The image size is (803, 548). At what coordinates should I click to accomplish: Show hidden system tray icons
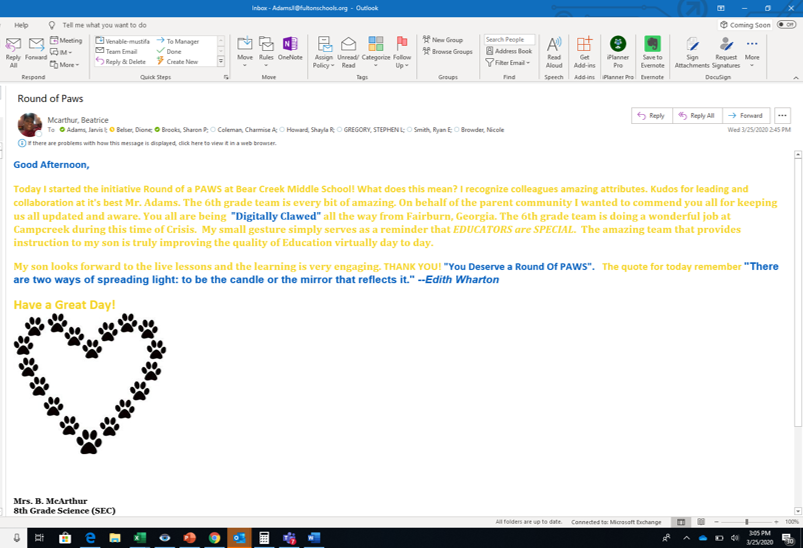click(x=686, y=538)
